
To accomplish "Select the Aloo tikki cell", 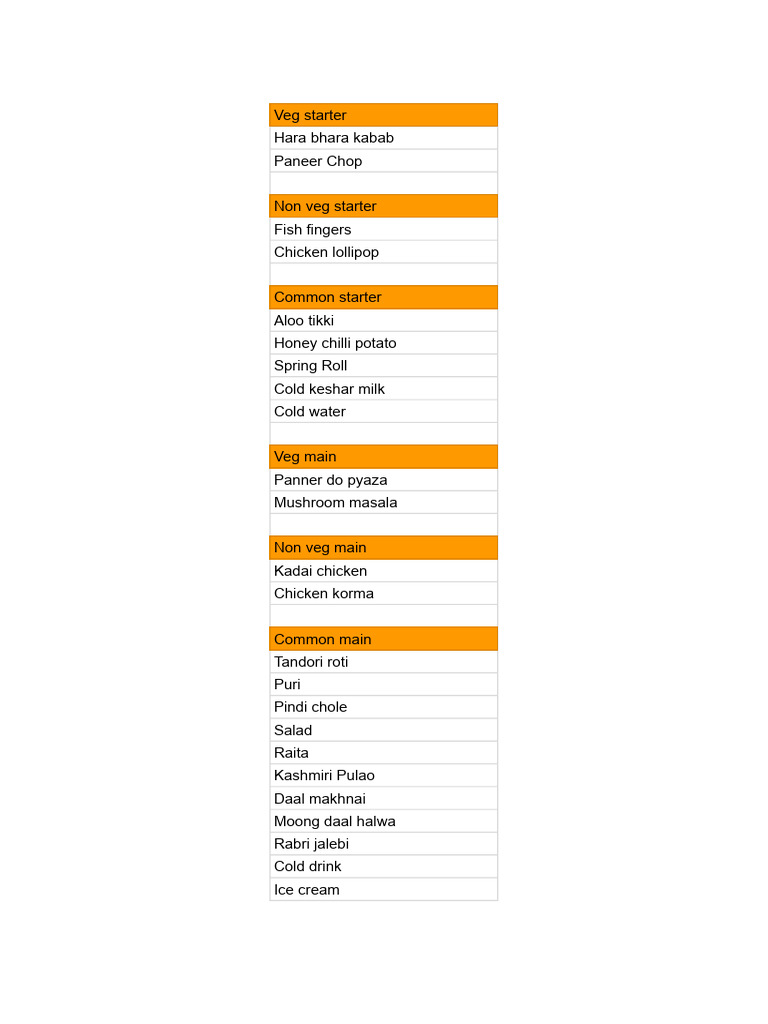I will (383, 320).
